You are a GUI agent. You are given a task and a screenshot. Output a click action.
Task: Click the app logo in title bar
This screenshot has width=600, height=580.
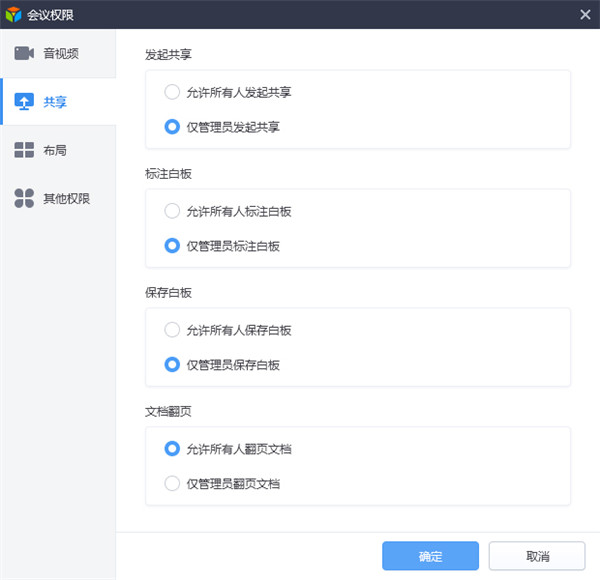[x=13, y=13]
